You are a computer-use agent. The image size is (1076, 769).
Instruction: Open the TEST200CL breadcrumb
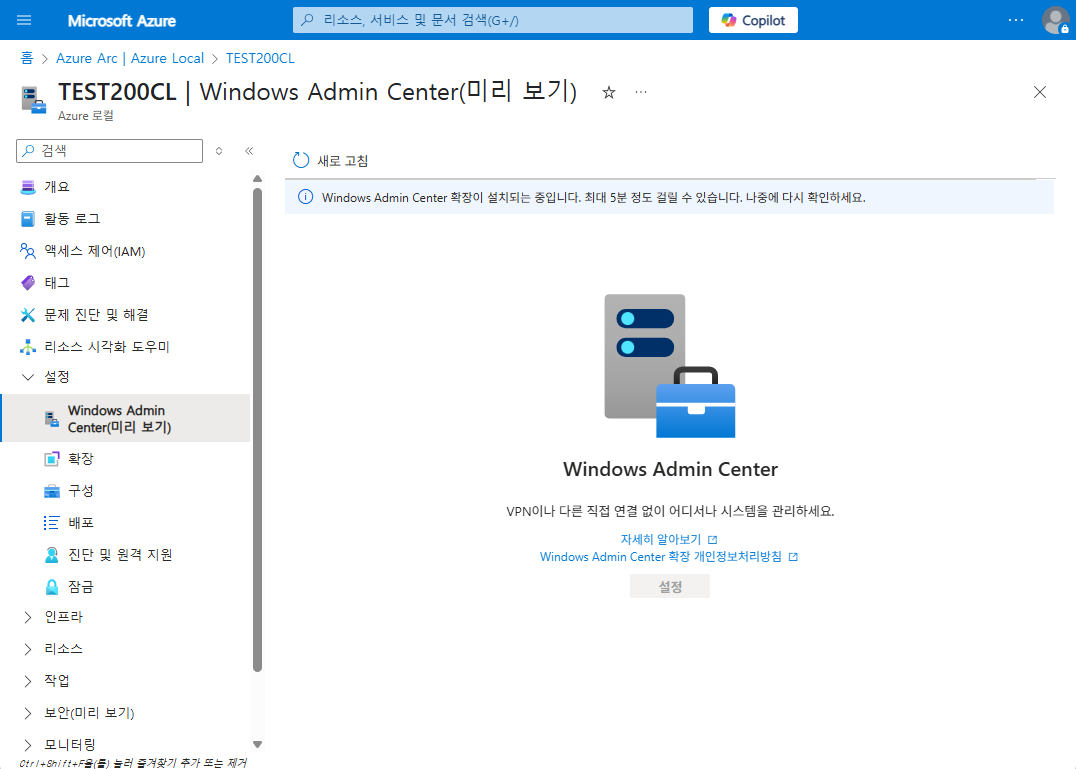[x=260, y=58]
